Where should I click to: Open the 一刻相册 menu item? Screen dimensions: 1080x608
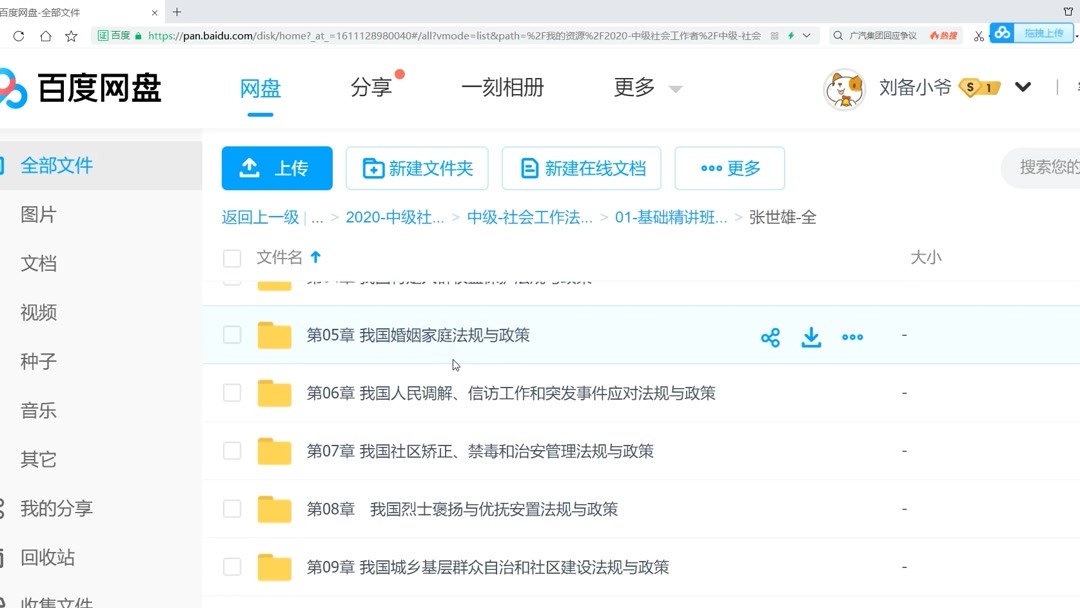tap(502, 88)
